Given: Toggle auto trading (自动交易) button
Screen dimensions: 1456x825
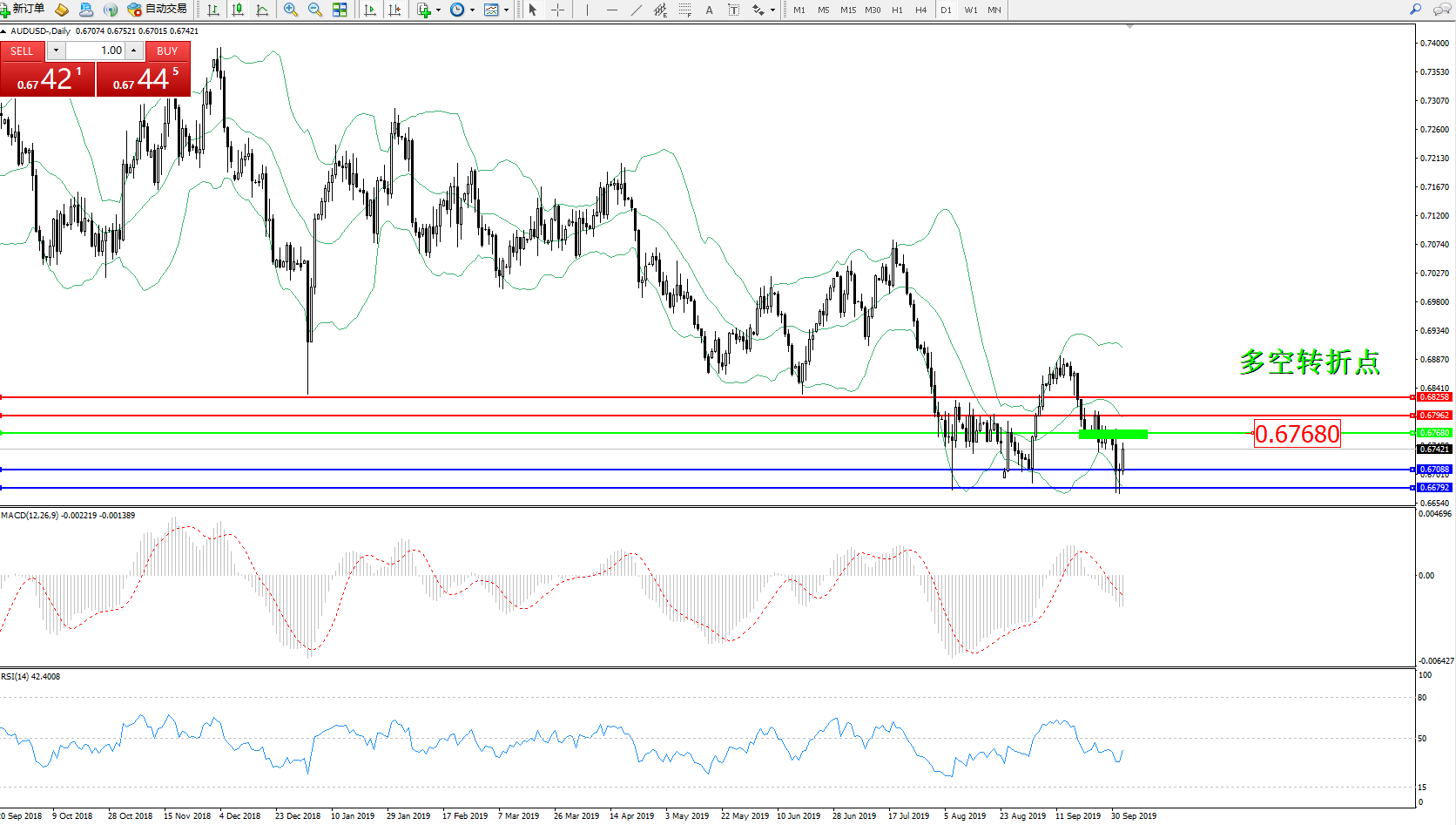Looking at the screenshot, I should pyautogui.click(x=158, y=10).
